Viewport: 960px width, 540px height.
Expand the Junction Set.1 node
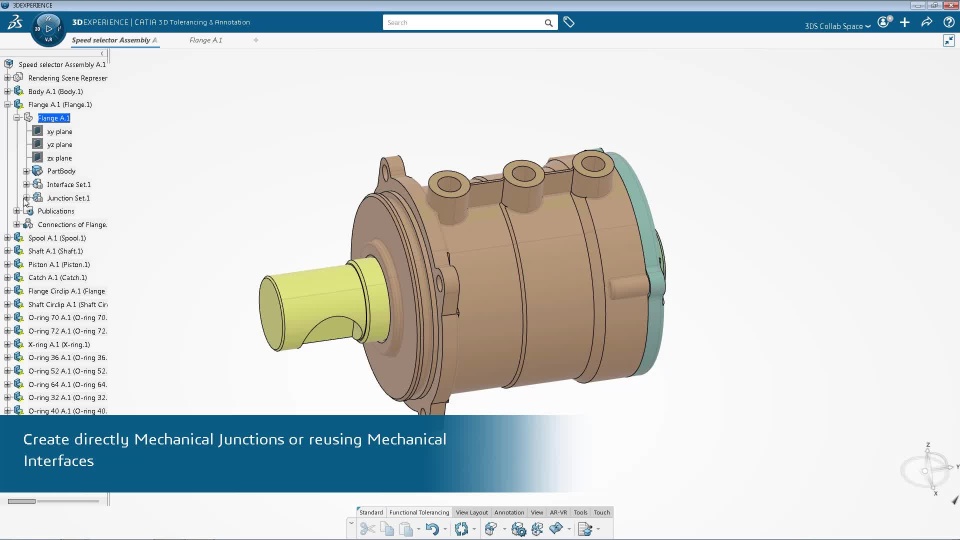26,198
